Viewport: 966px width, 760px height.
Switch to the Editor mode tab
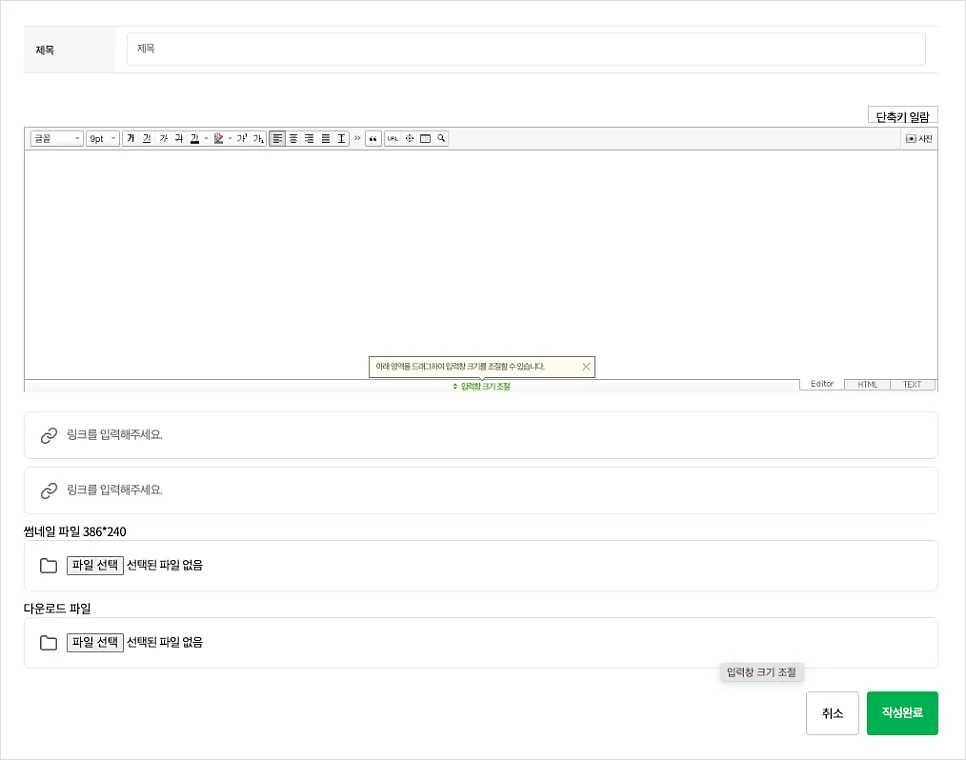point(822,384)
